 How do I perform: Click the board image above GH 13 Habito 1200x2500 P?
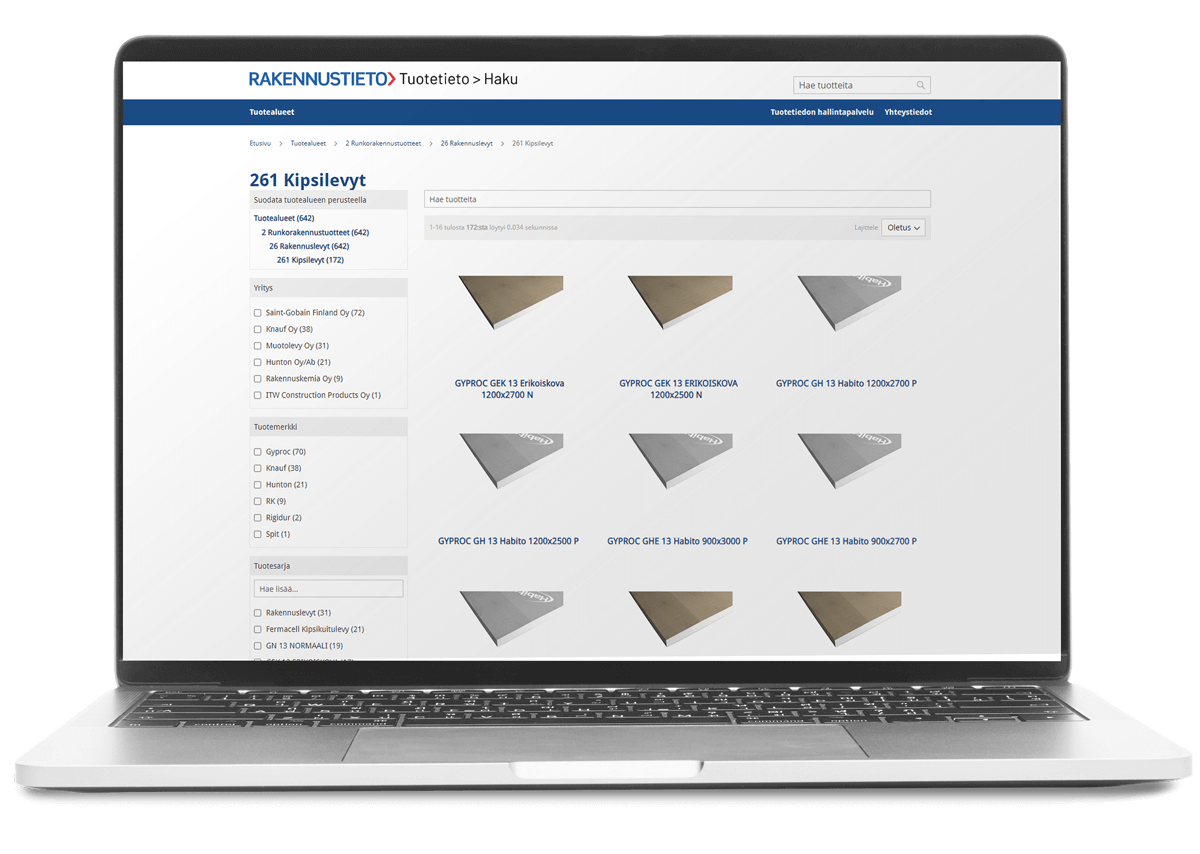pos(510,461)
